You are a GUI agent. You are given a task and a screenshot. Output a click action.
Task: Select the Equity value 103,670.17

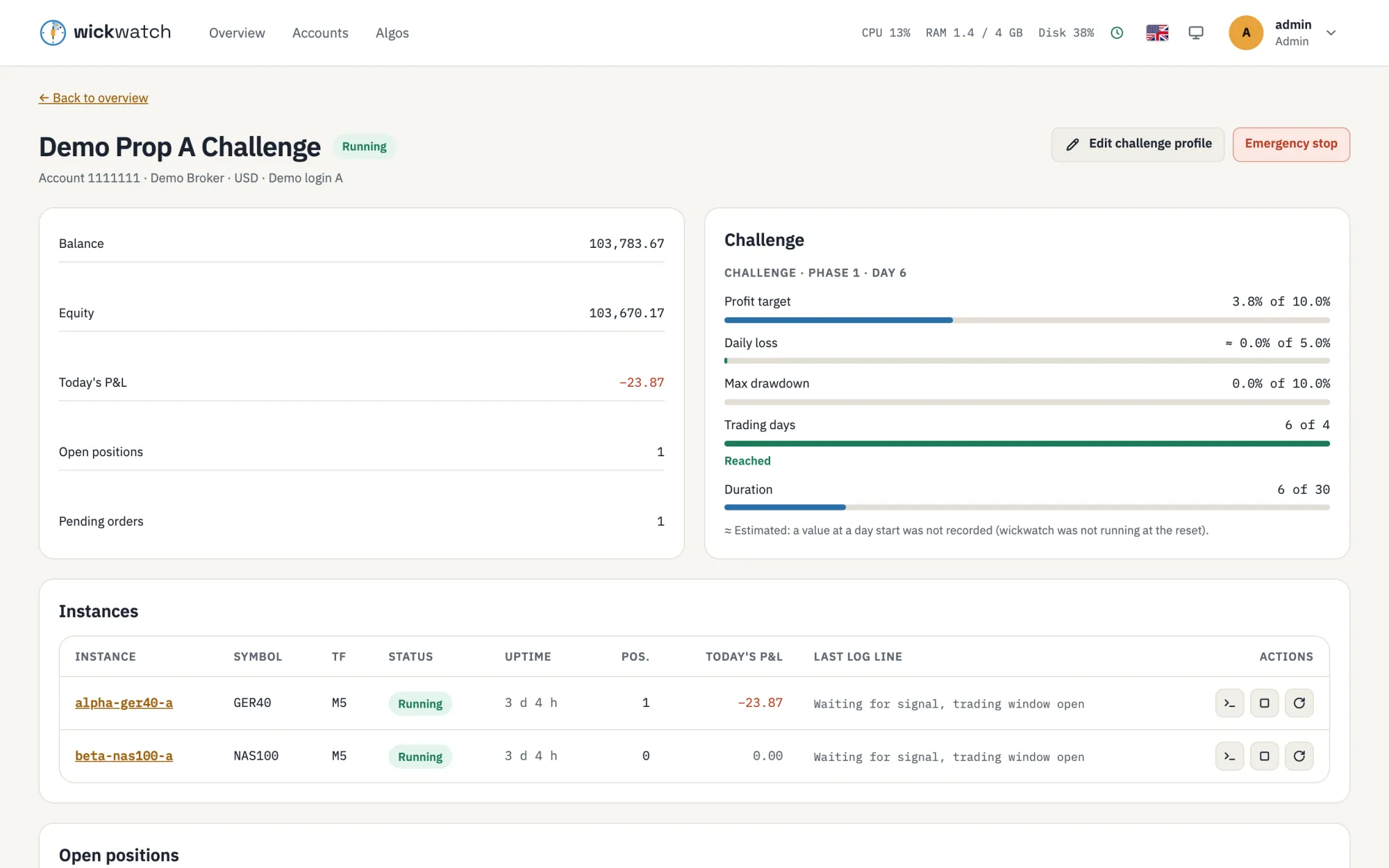click(x=626, y=313)
